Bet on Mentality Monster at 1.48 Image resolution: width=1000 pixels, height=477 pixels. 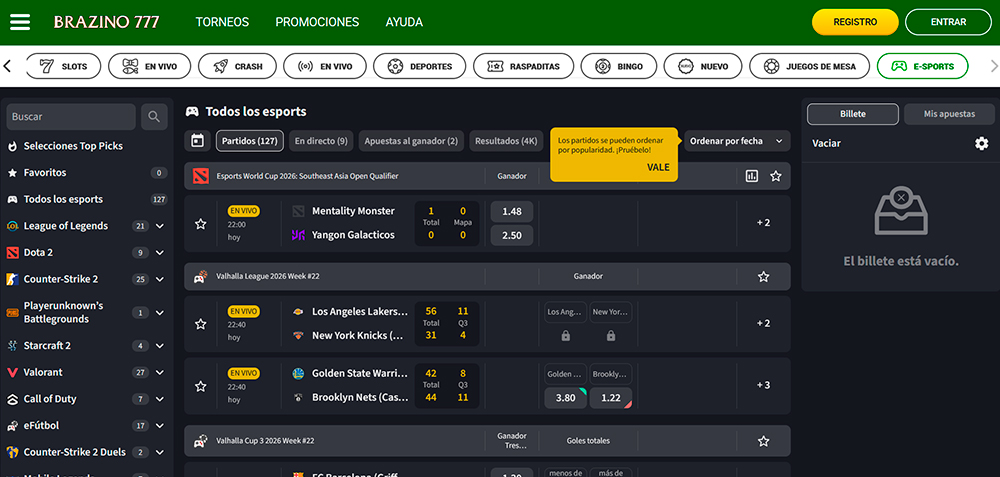pyautogui.click(x=512, y=212)
